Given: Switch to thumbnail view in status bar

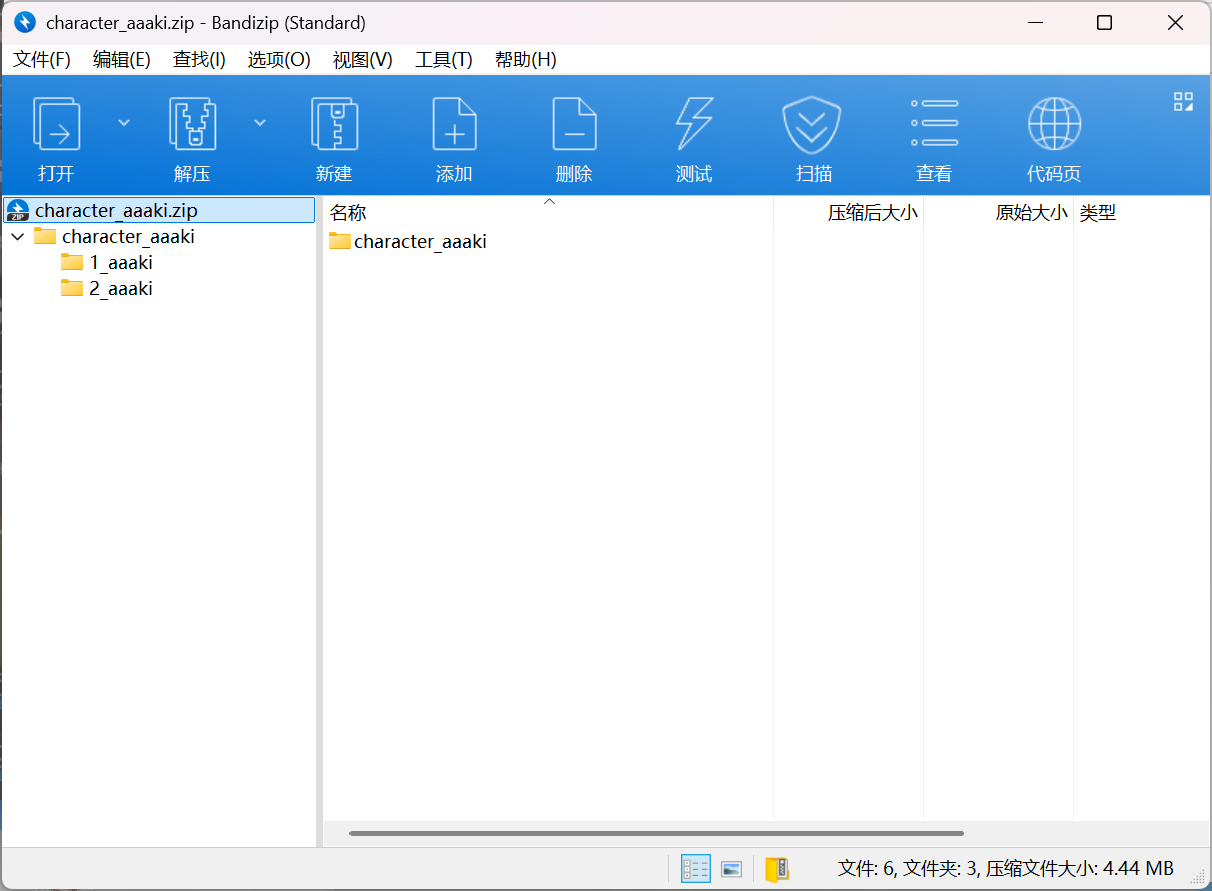Looking at the screenshot, I should pyautogui.click(x=732, y=869).
